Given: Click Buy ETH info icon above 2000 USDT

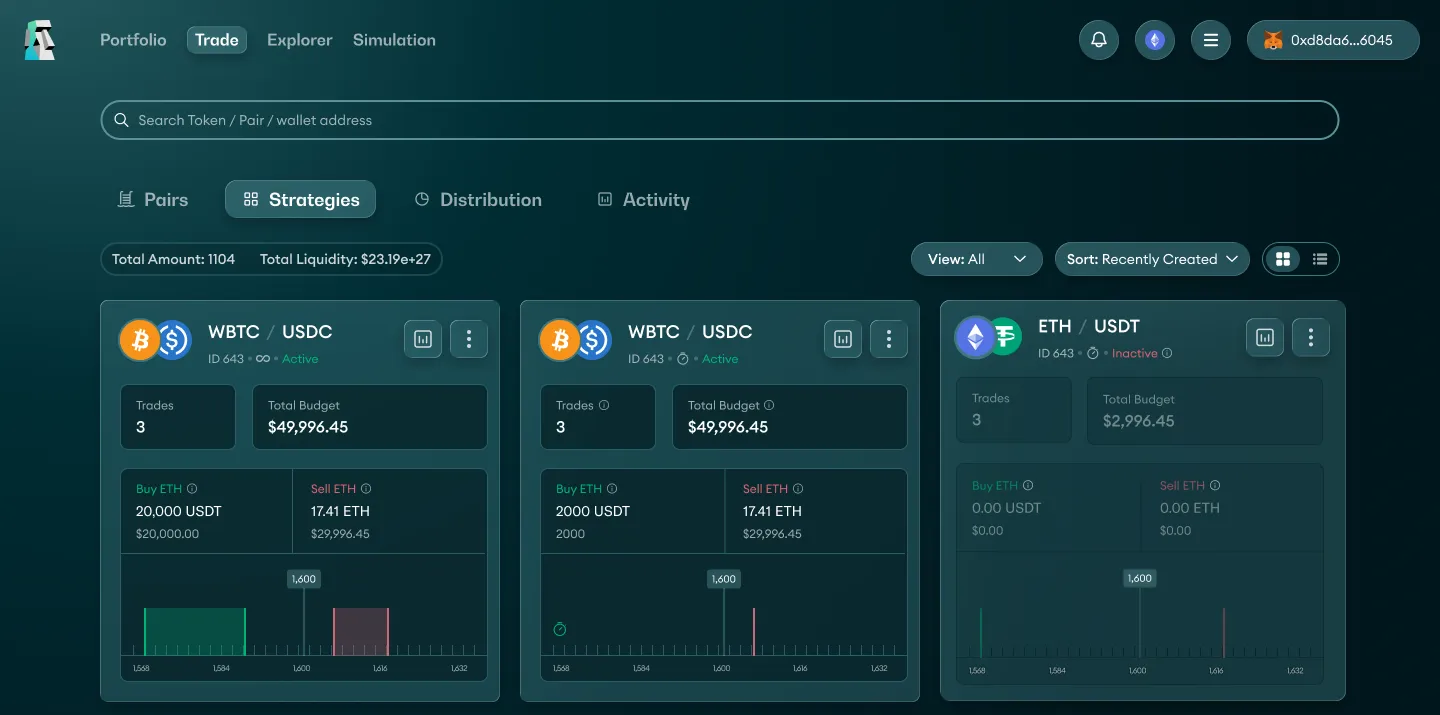Looking at the screenshot, I should tap(612, 489).
